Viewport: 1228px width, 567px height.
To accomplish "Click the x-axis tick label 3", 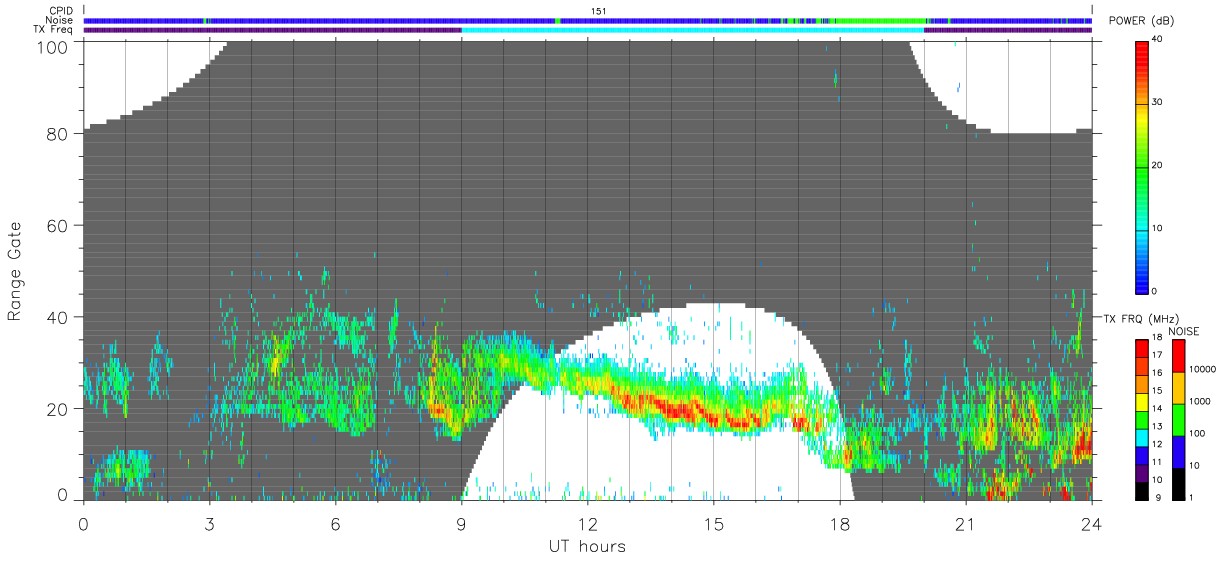I will 209,523.
